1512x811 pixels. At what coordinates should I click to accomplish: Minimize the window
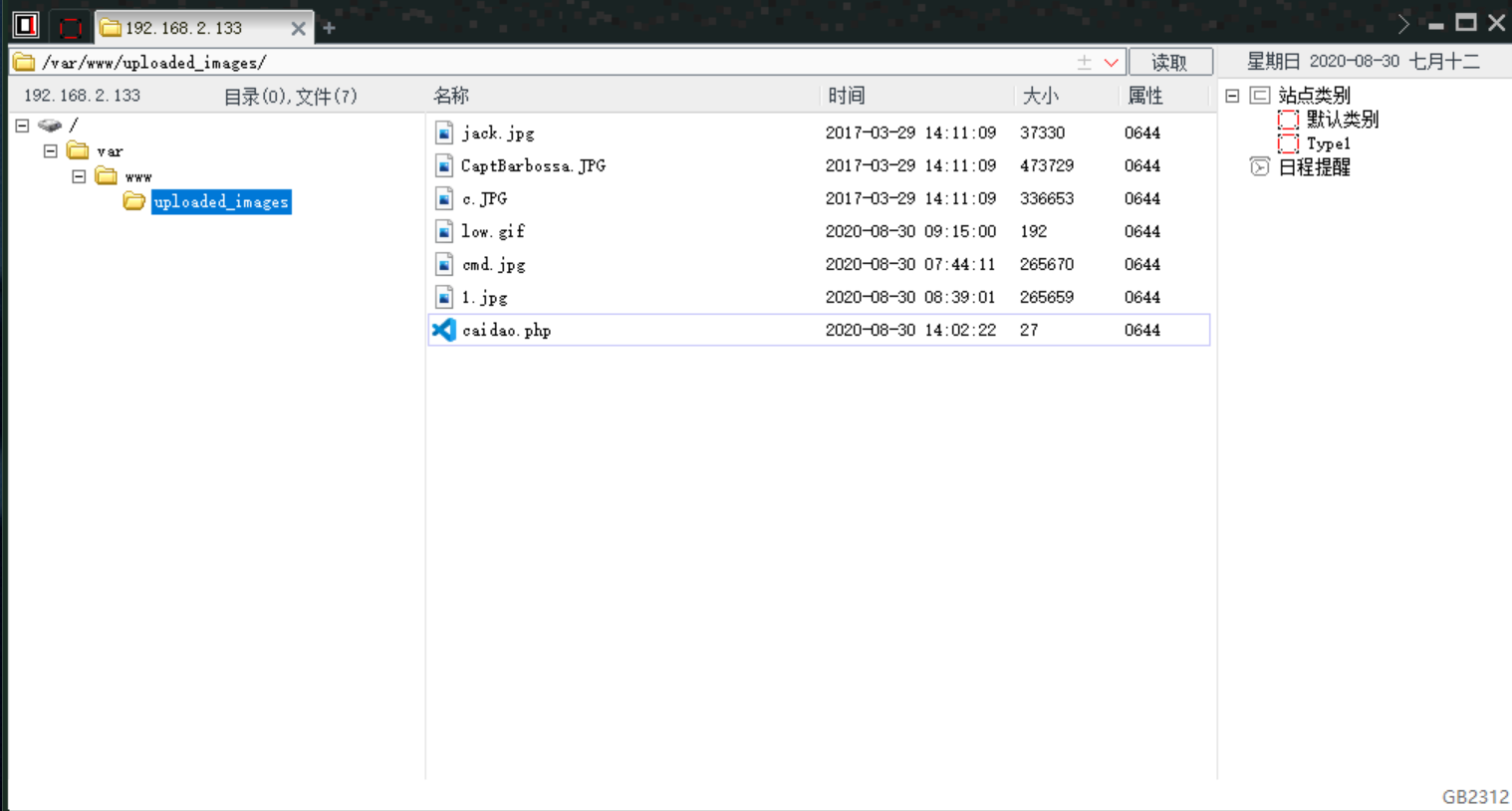(x=1436, y=25)
